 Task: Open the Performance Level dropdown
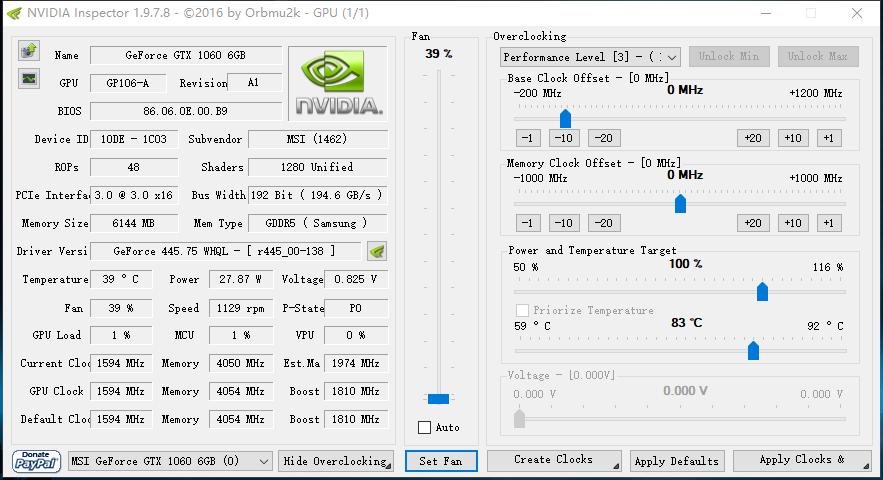(590, 57)
